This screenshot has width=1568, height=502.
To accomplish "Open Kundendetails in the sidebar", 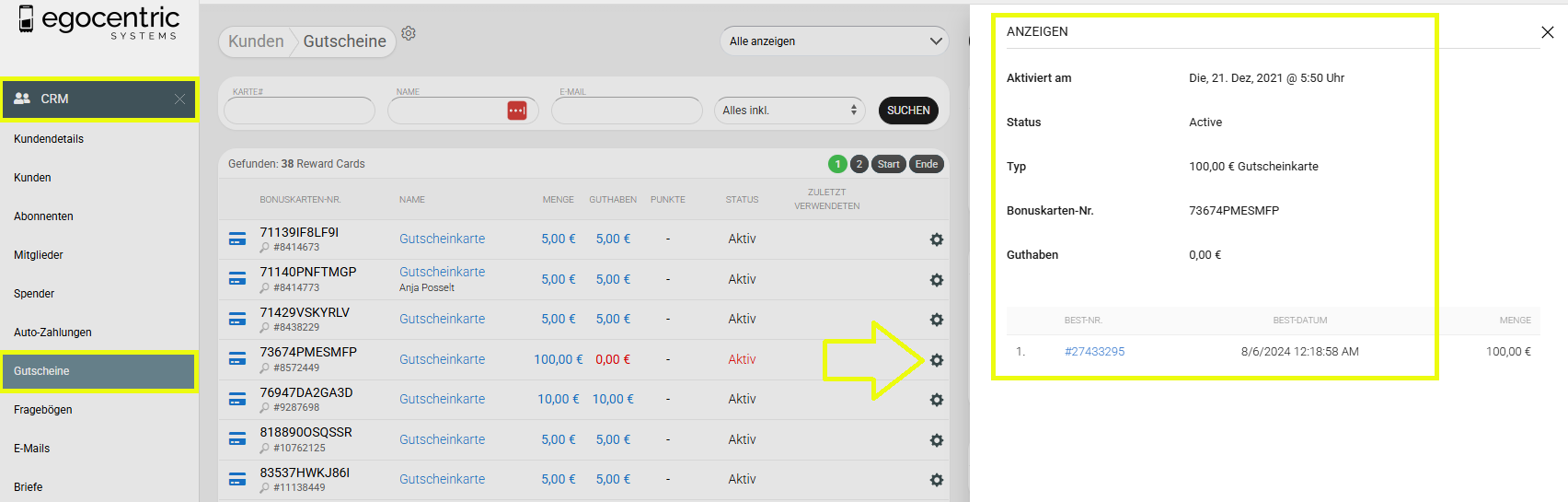I will click(x=49, y=139).
